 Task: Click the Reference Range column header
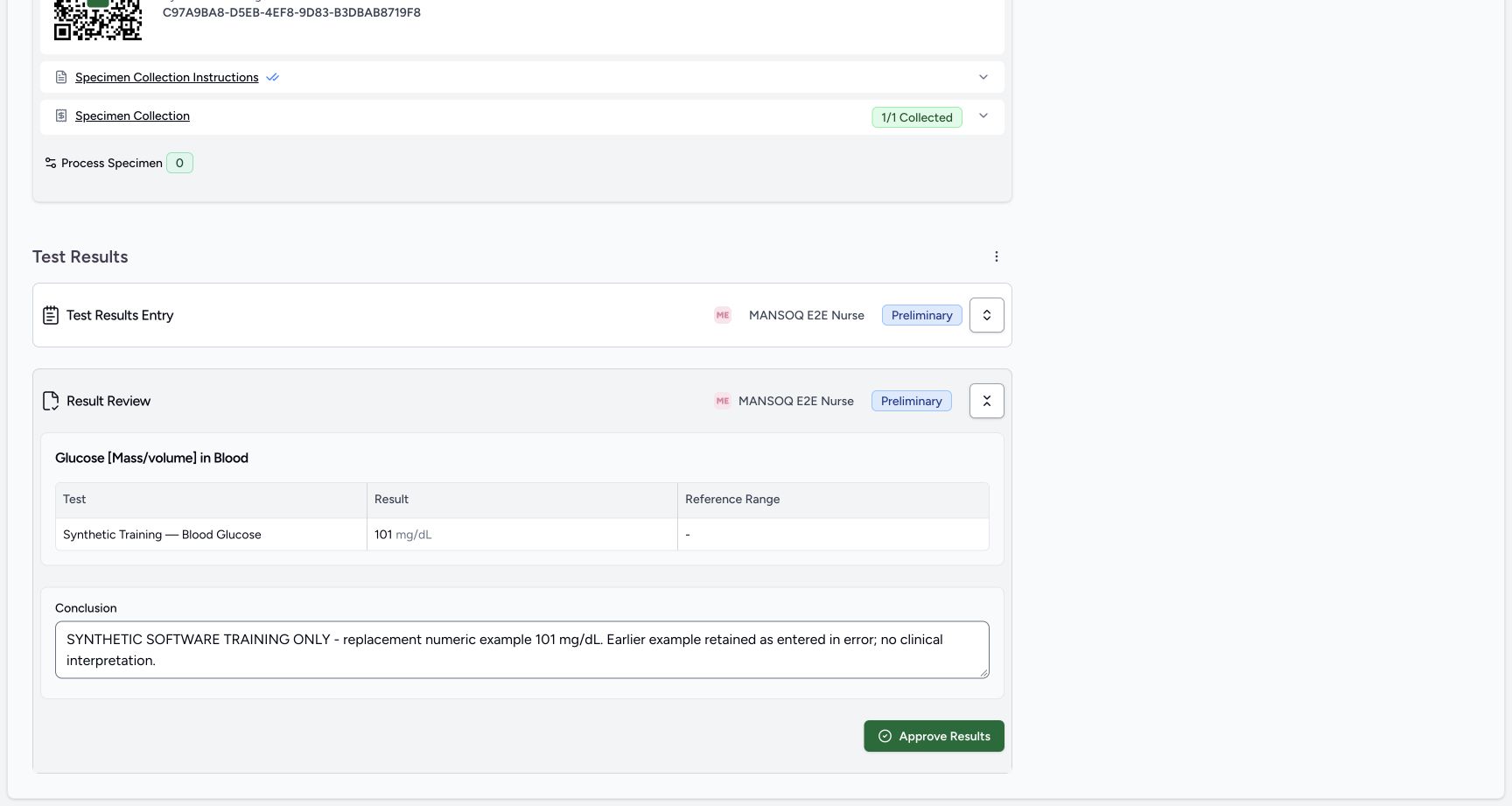point(833,500)
